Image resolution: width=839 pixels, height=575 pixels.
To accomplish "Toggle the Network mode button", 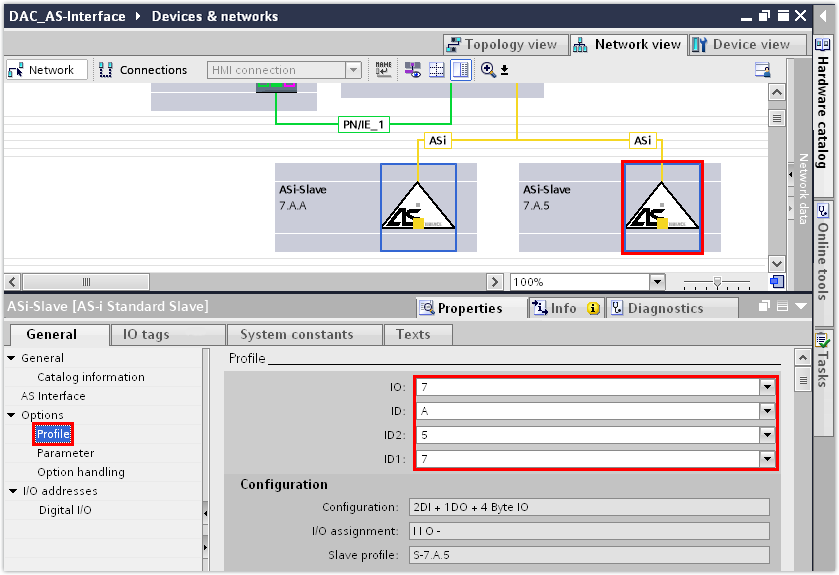I will pyautogui.click(x=42, y=70).
